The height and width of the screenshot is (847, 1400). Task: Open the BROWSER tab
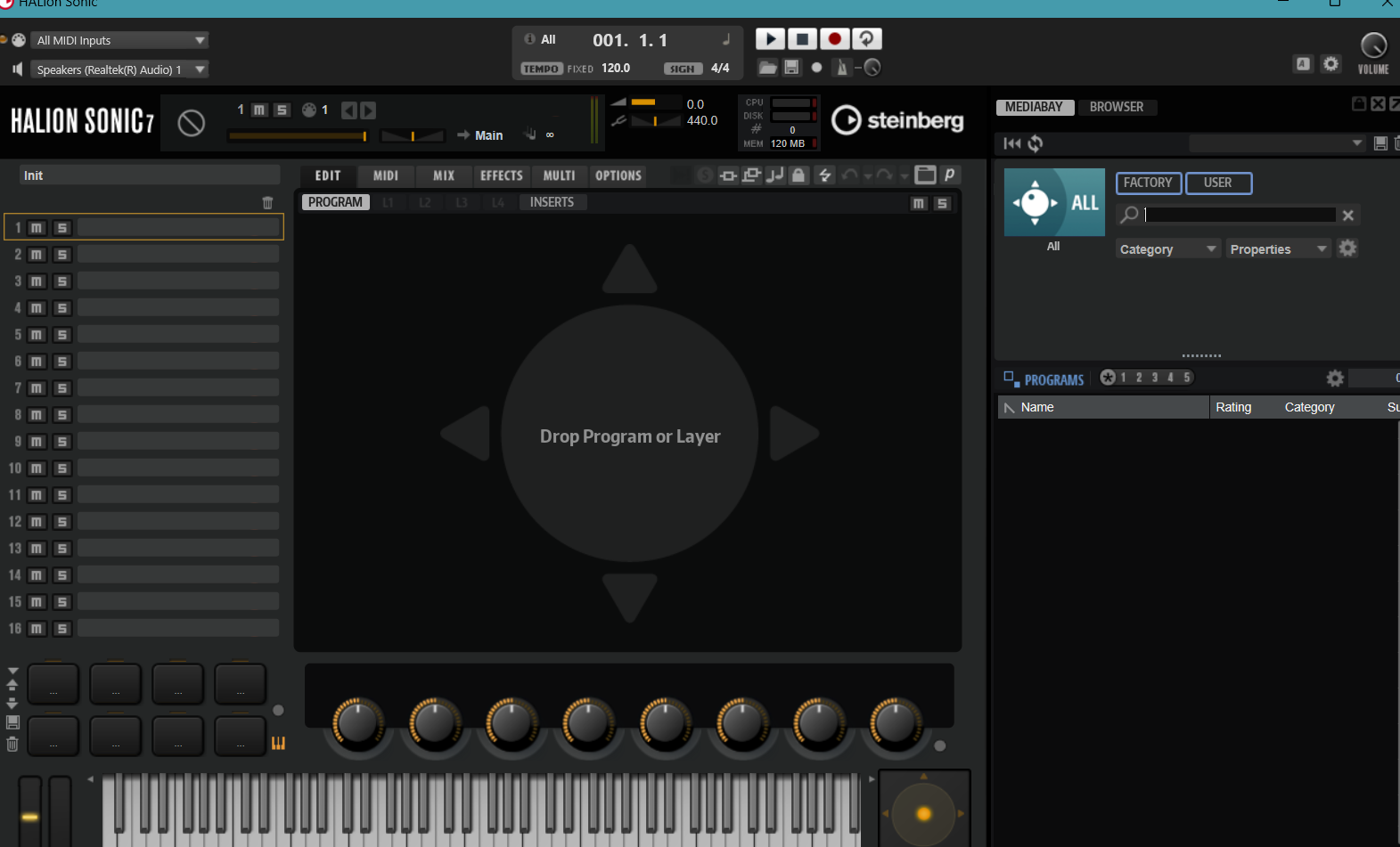[x=1117, y=107]
